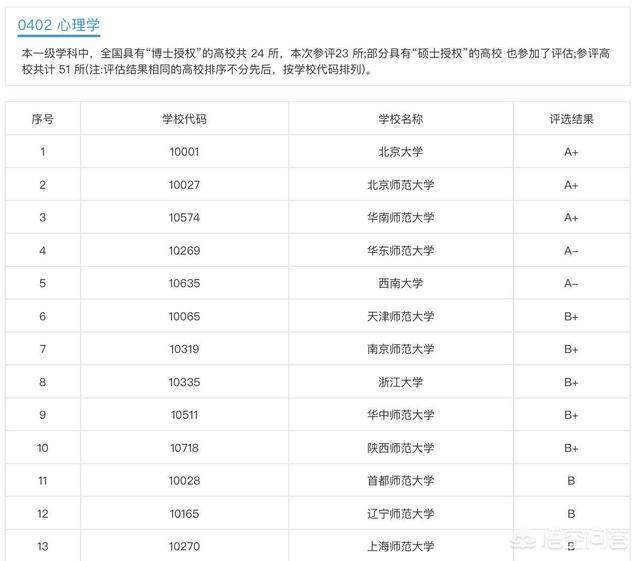The width and height of the screenshot is (640, 561).
Task: Select the 陕西师范大学 cell
Action: (x=400, y=448)
